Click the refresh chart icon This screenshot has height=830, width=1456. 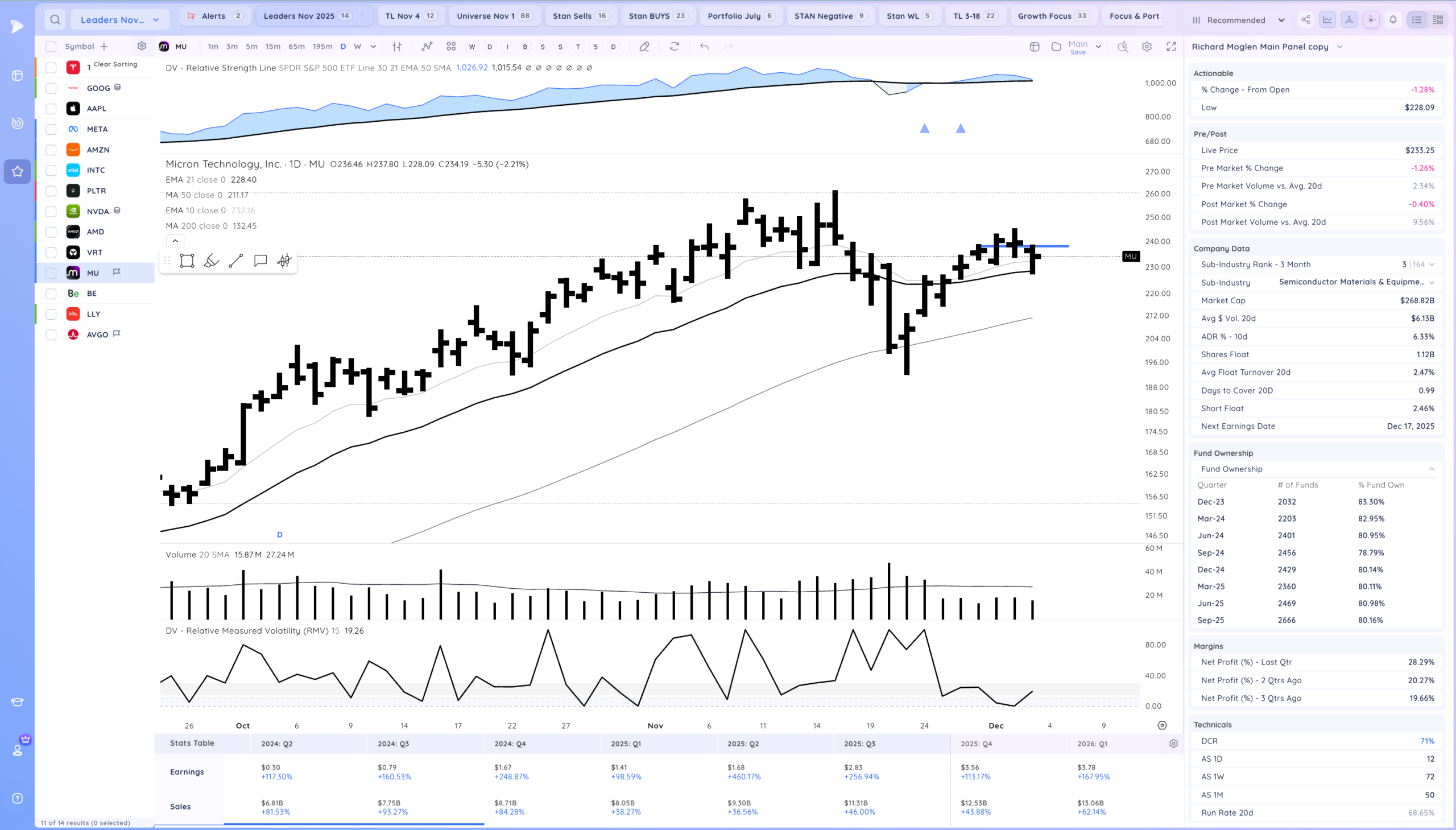pyautogui.click(x=674, y=47)
